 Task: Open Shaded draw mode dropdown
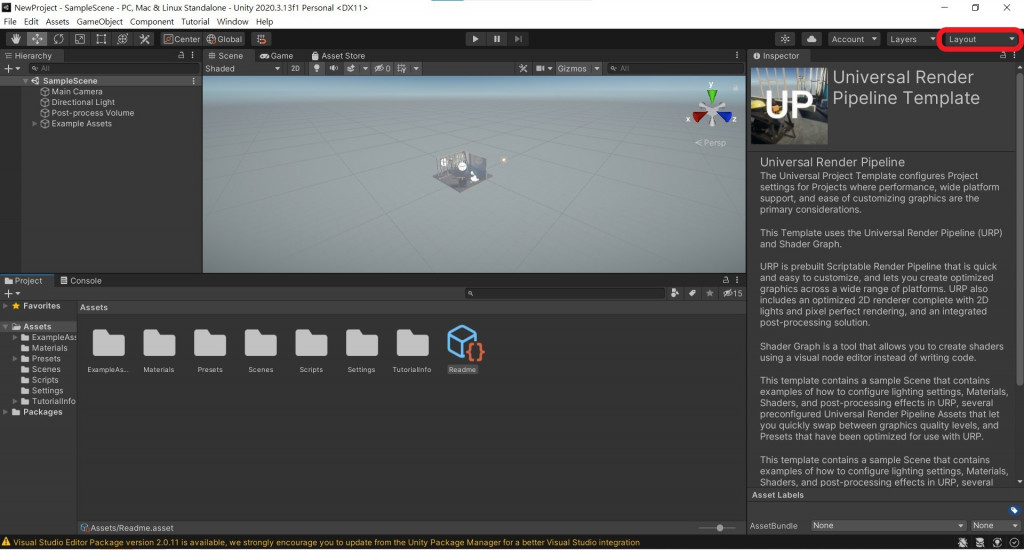[242, 69]
